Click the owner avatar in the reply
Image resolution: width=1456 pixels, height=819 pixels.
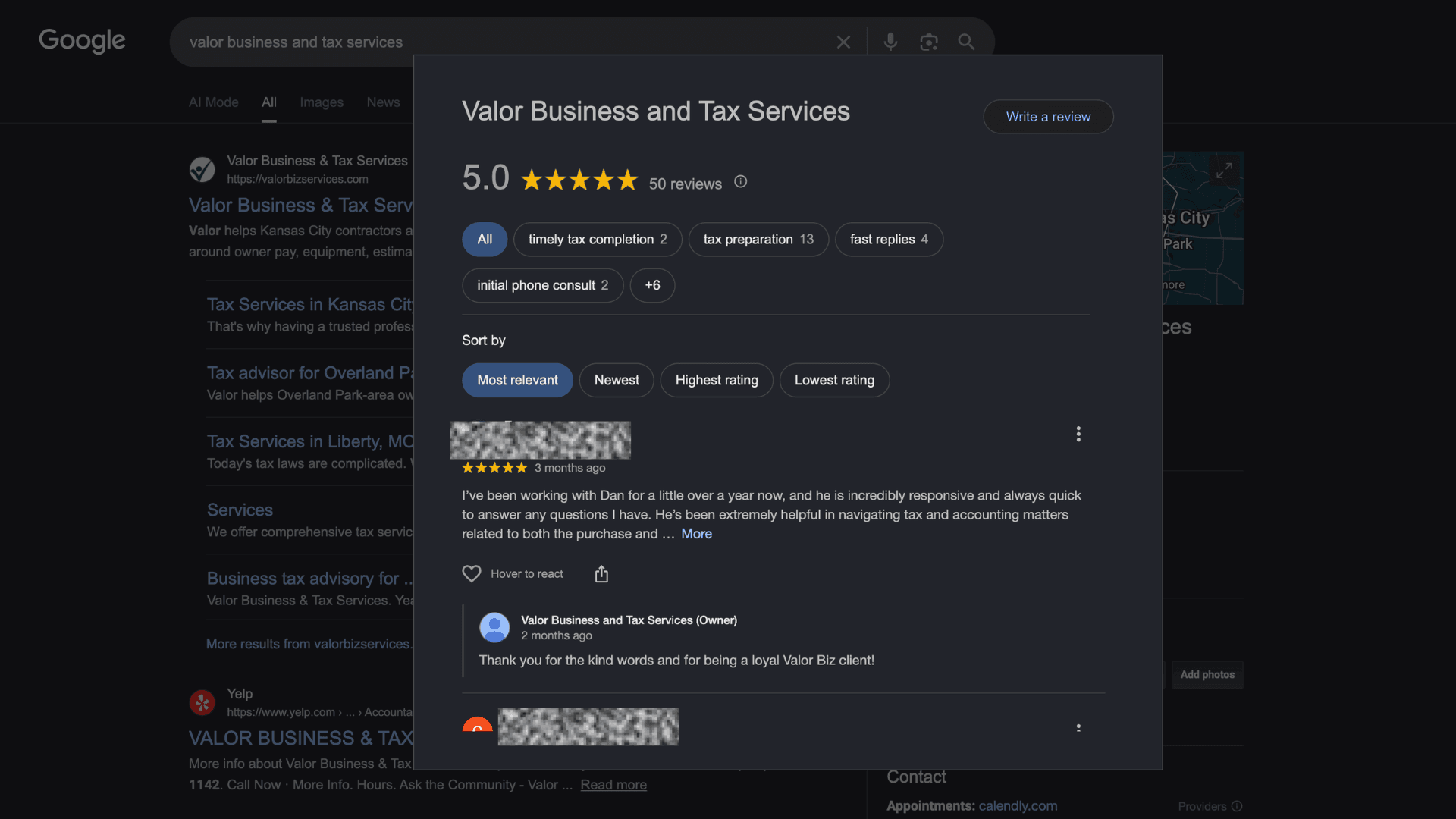[x=494, y=628]
